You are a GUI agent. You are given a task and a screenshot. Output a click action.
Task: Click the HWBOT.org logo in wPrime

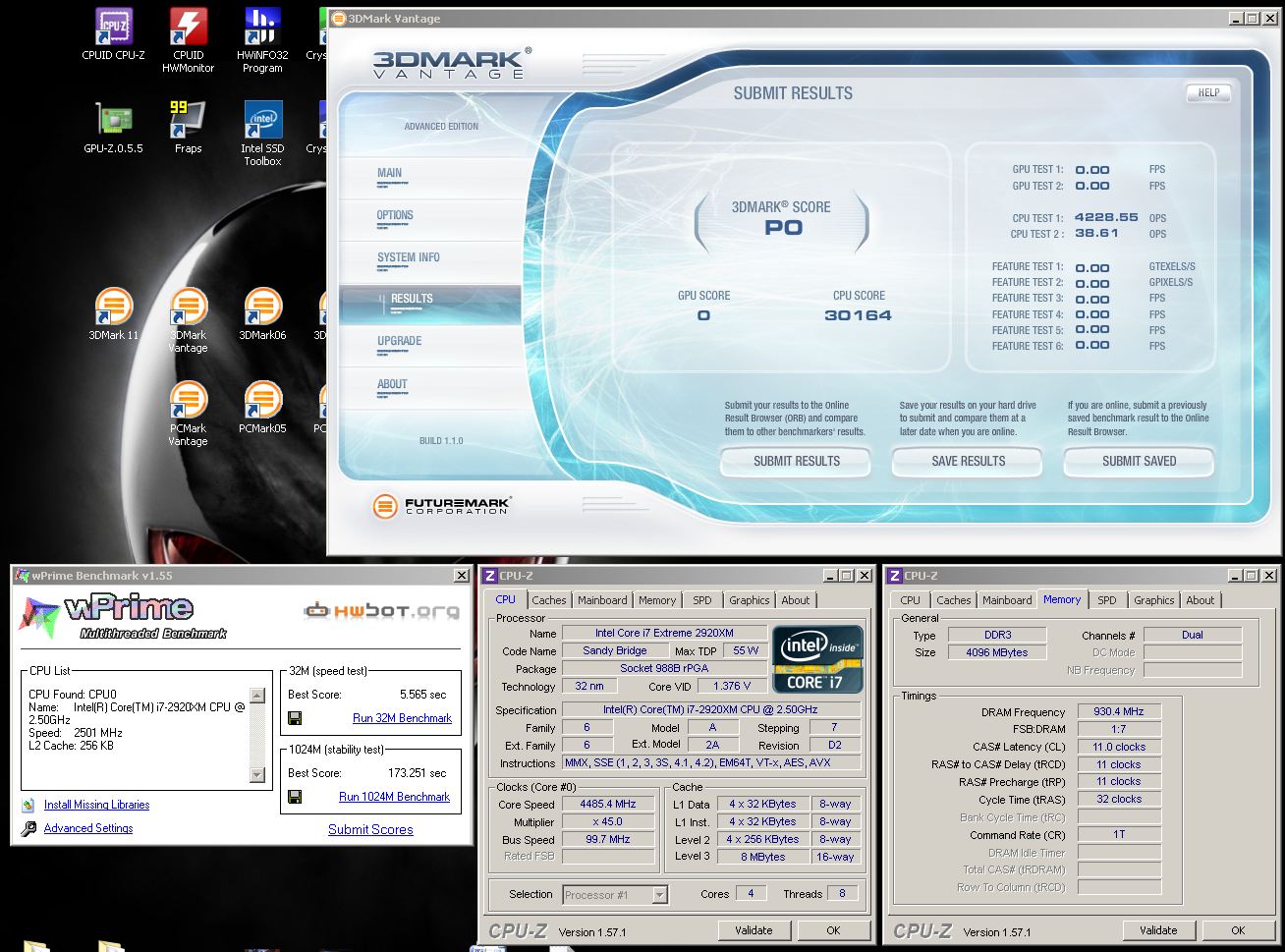(381, 610)
